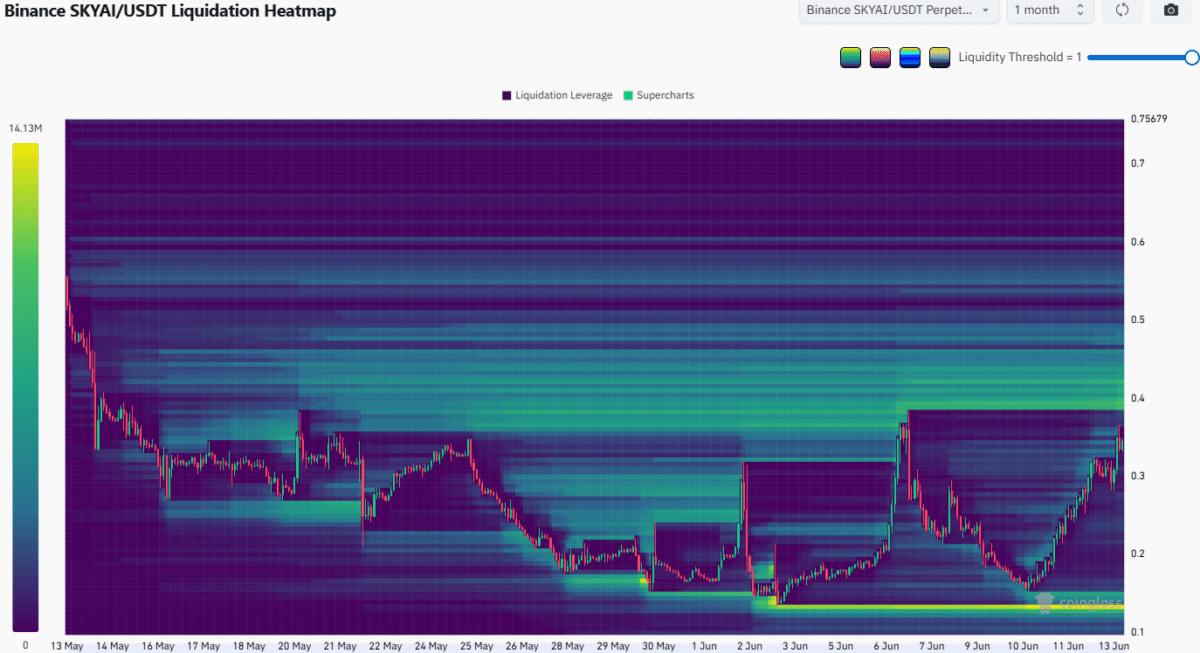
Task: Click the 0.1 price axis label
Action: pyautogui.click(x=1138, y=632)
